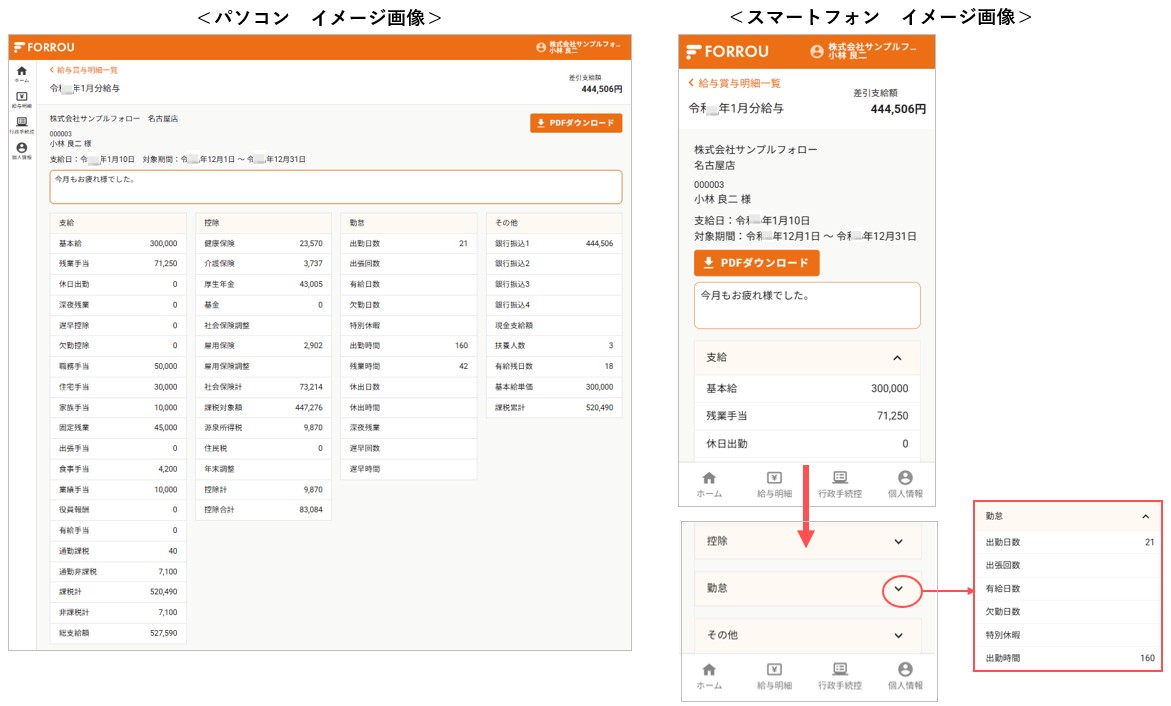Select 職務手当 row in PC 支給 table
The width and height of the screenshot is (1171, 706).
[118, 366]
